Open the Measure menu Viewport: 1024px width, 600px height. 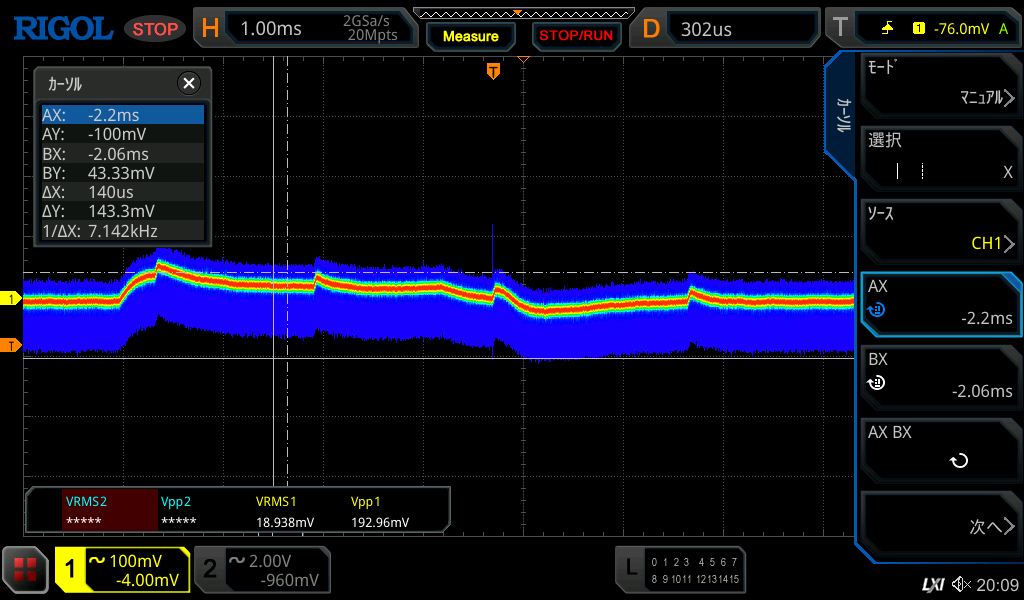click(x=470, y=36)
